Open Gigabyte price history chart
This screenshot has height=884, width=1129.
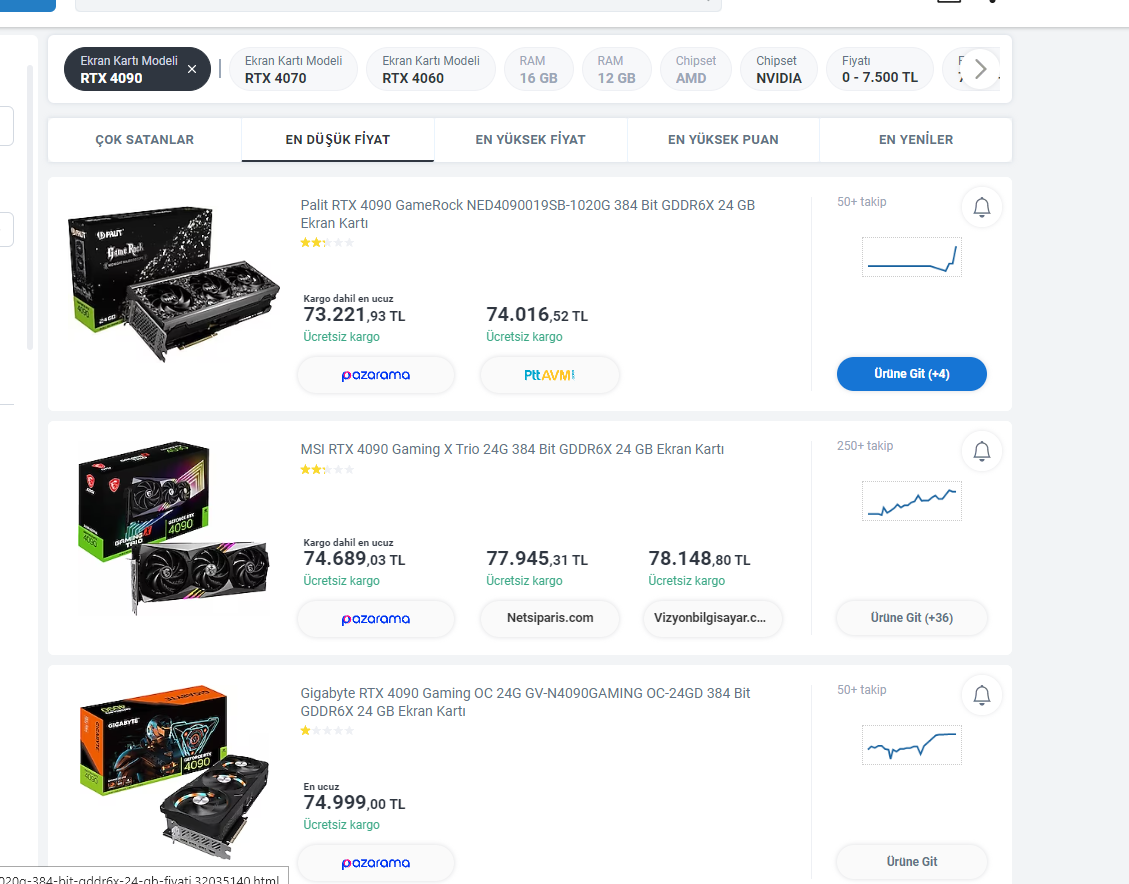[911, 744]
